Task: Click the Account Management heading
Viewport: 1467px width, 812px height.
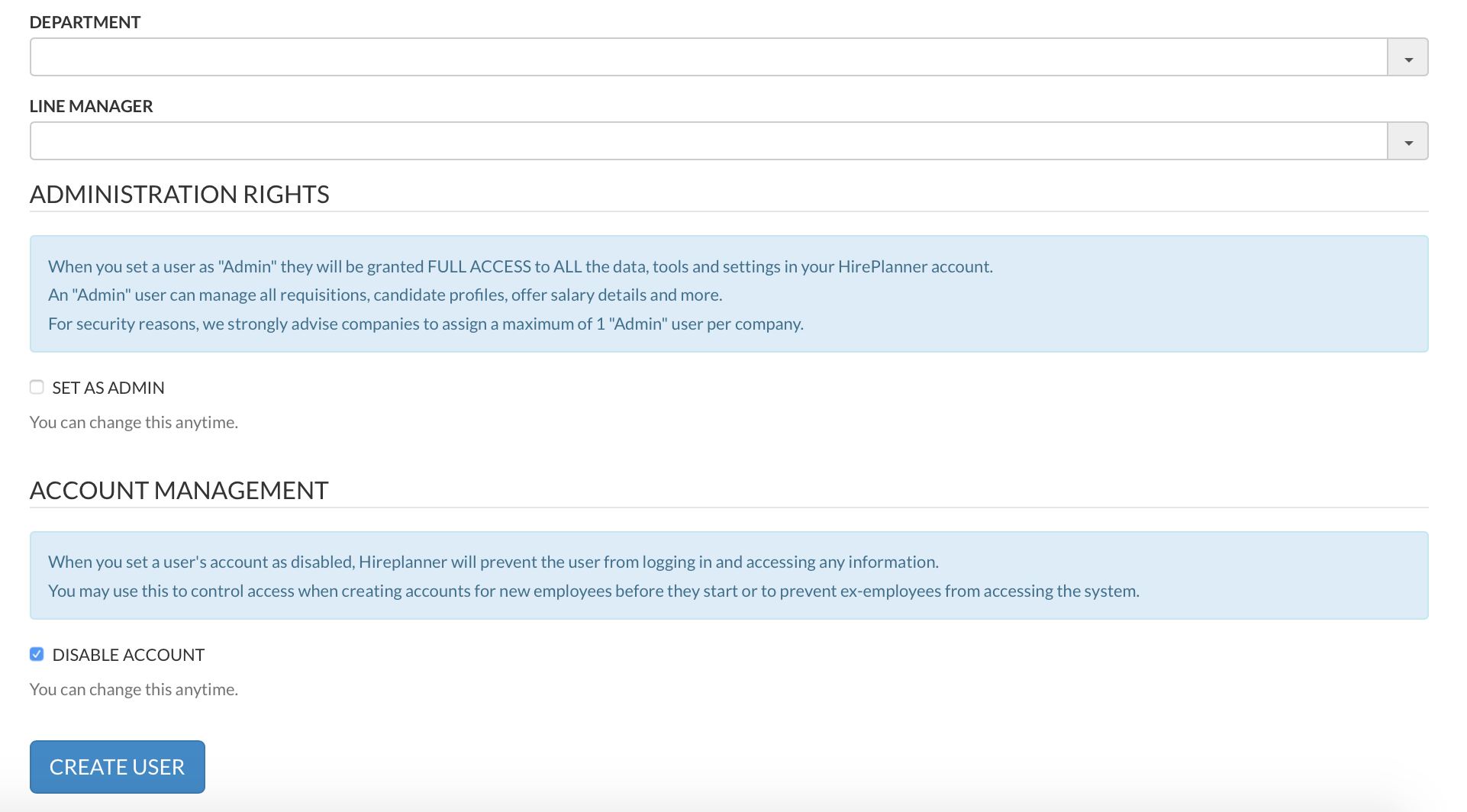Action: (179, 490)
